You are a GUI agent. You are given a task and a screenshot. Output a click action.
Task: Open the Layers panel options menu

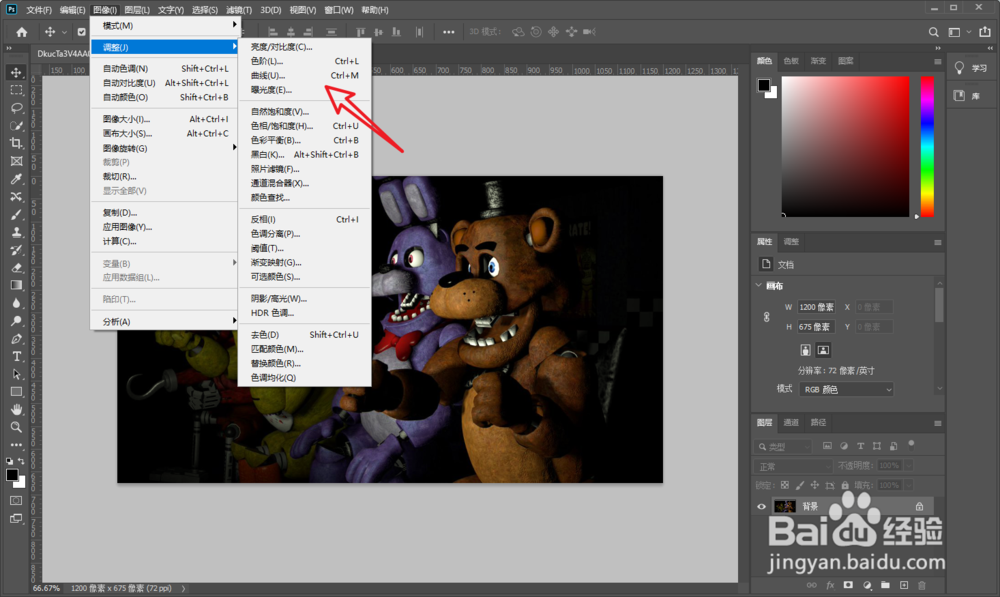tap(938, 423)
